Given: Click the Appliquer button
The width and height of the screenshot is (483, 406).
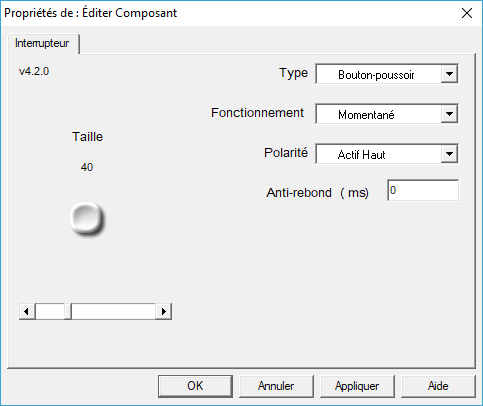Looking at the screenshot, I should pyautogui.click(x=357, y=386).
